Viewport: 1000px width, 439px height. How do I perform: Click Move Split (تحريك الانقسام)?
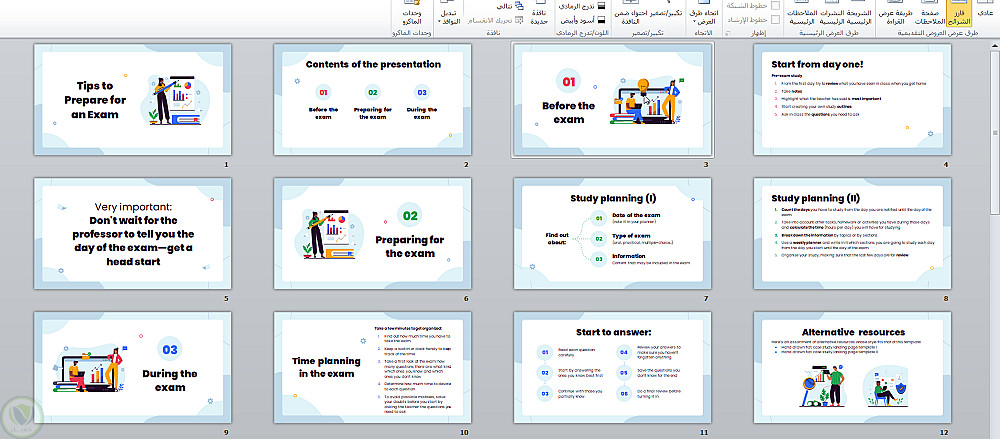click(496, 20)
